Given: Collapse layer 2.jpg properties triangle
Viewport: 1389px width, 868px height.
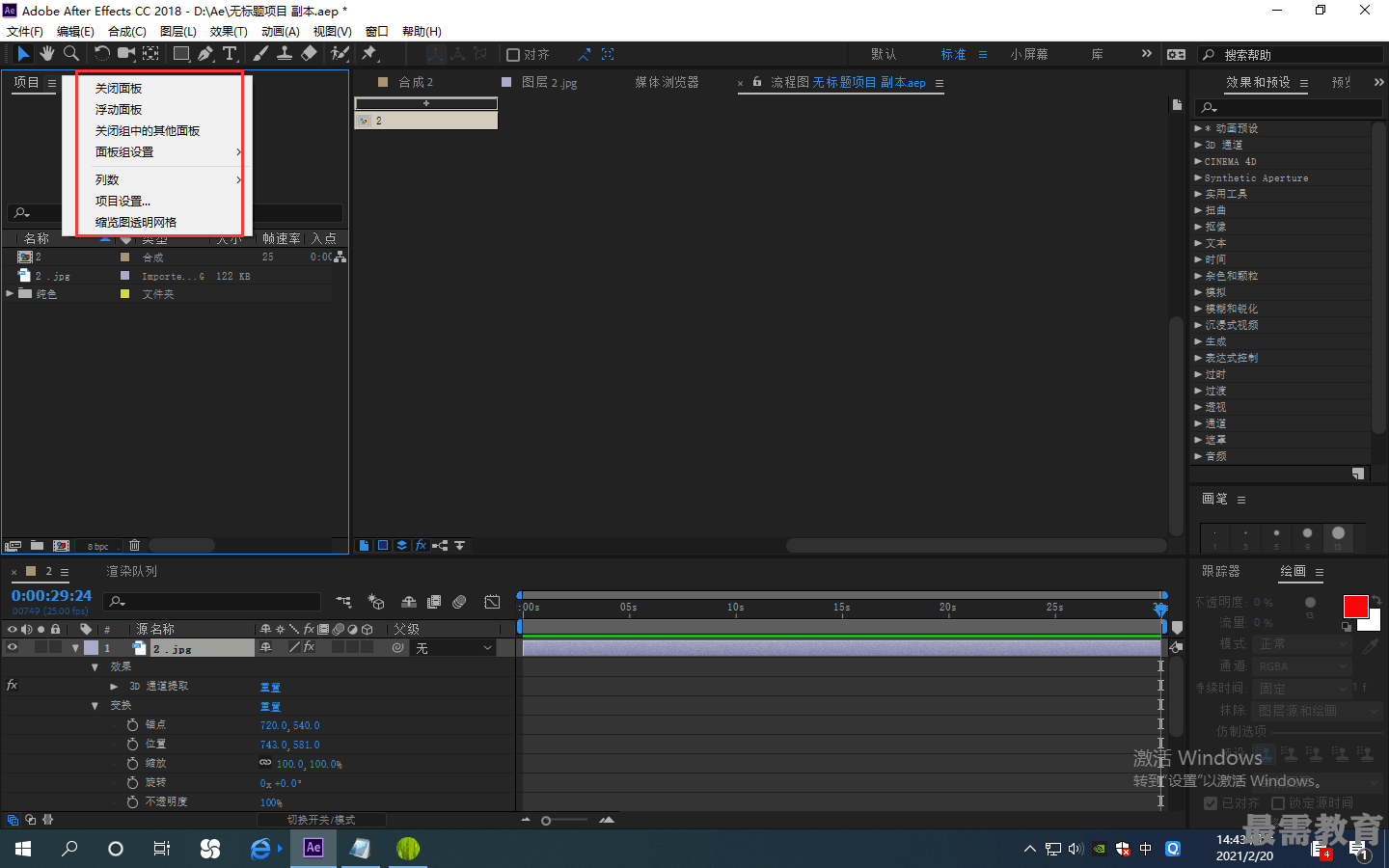Looking at the screenshot, I should coord(75,648).
